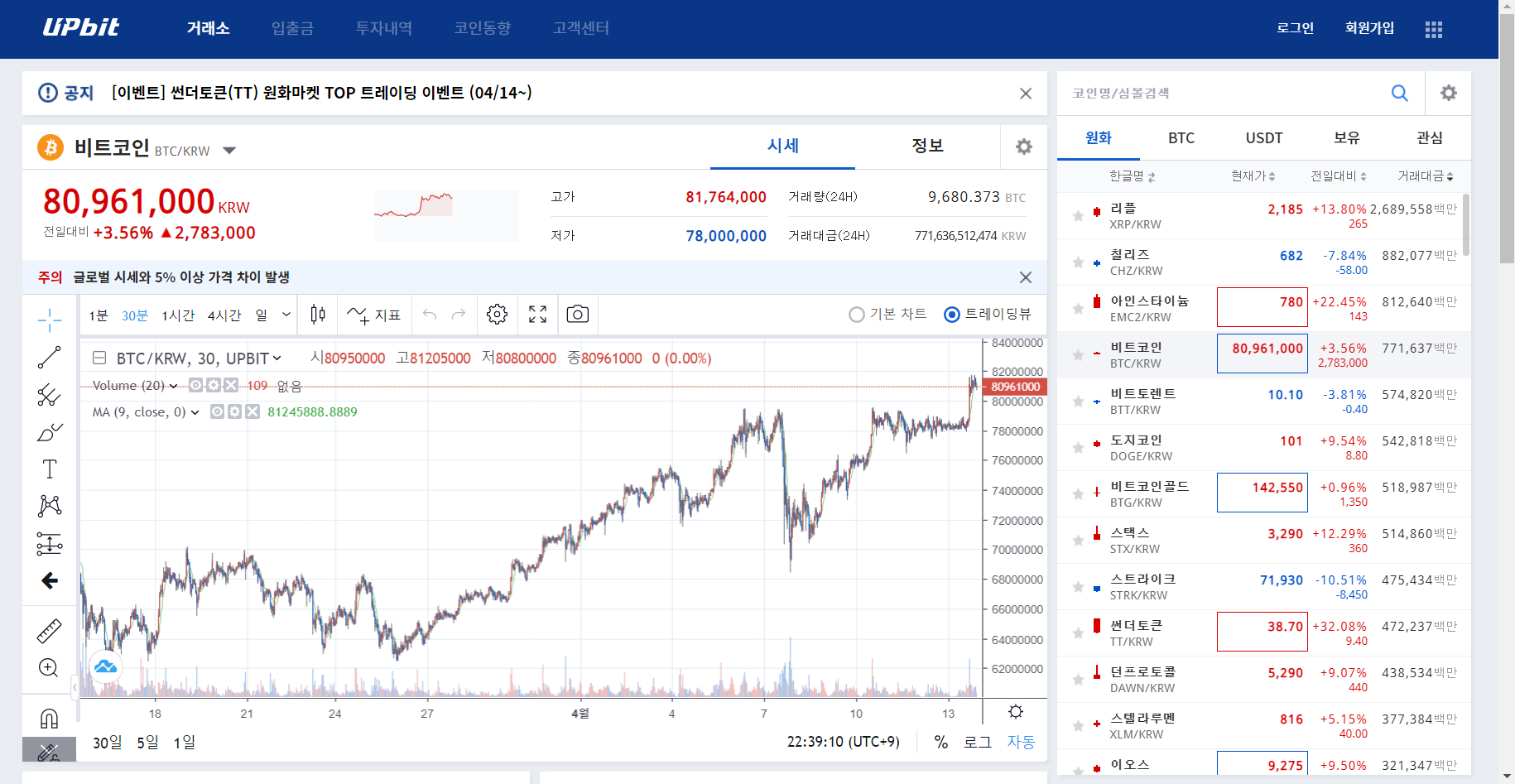Take a chart snapshot with camera icon
The height and width of the screenshot is (784, 1515).
tap(578, 315)
